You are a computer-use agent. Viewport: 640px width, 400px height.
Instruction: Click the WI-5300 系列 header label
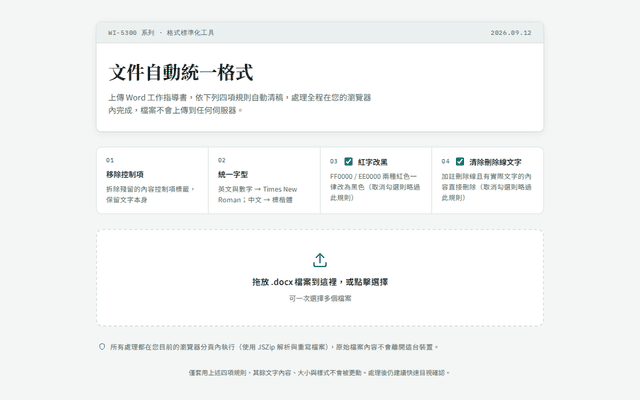(161, 33)
